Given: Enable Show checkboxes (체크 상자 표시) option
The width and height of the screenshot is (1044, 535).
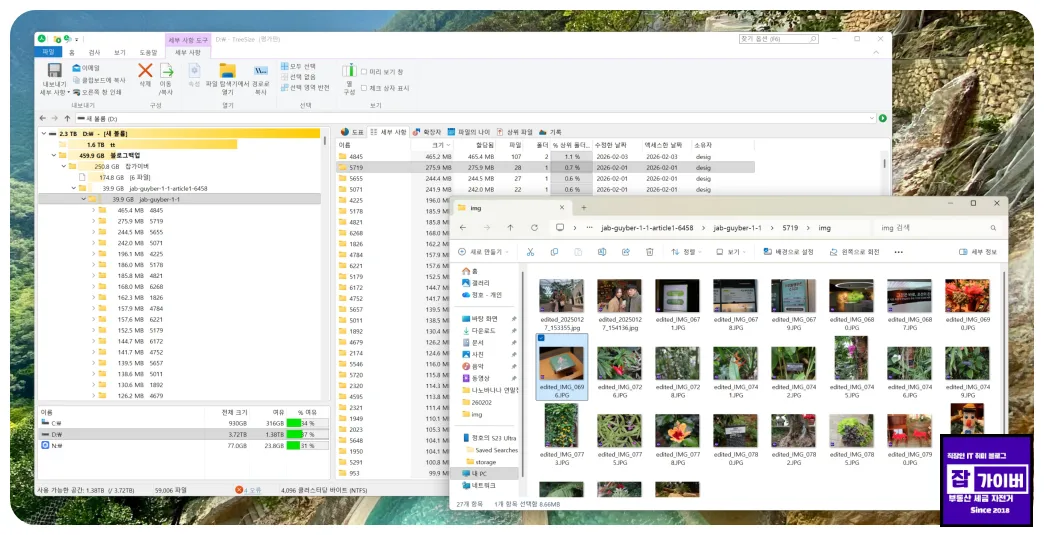Looking at the screenshot, I should point(364,88).
